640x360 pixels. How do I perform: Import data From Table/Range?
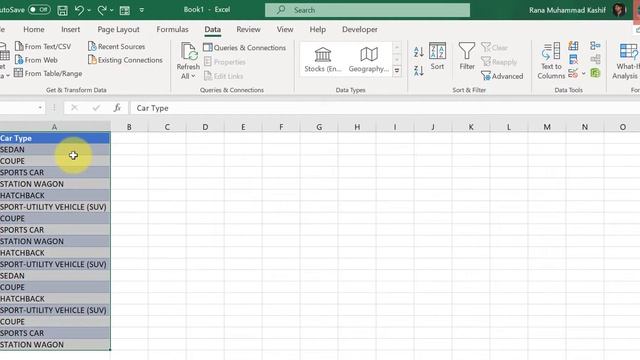[48, 73]
